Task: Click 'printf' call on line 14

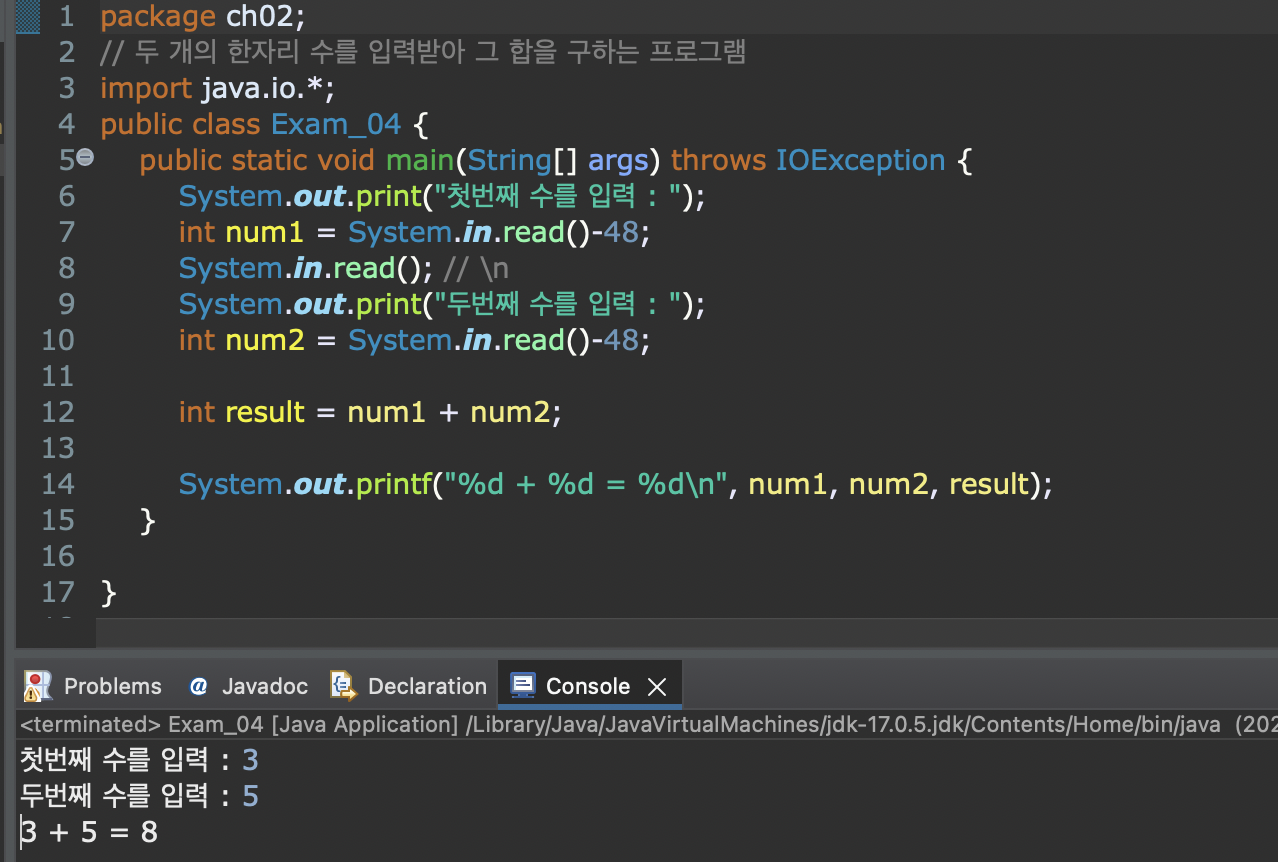Action: click(392, 484)
